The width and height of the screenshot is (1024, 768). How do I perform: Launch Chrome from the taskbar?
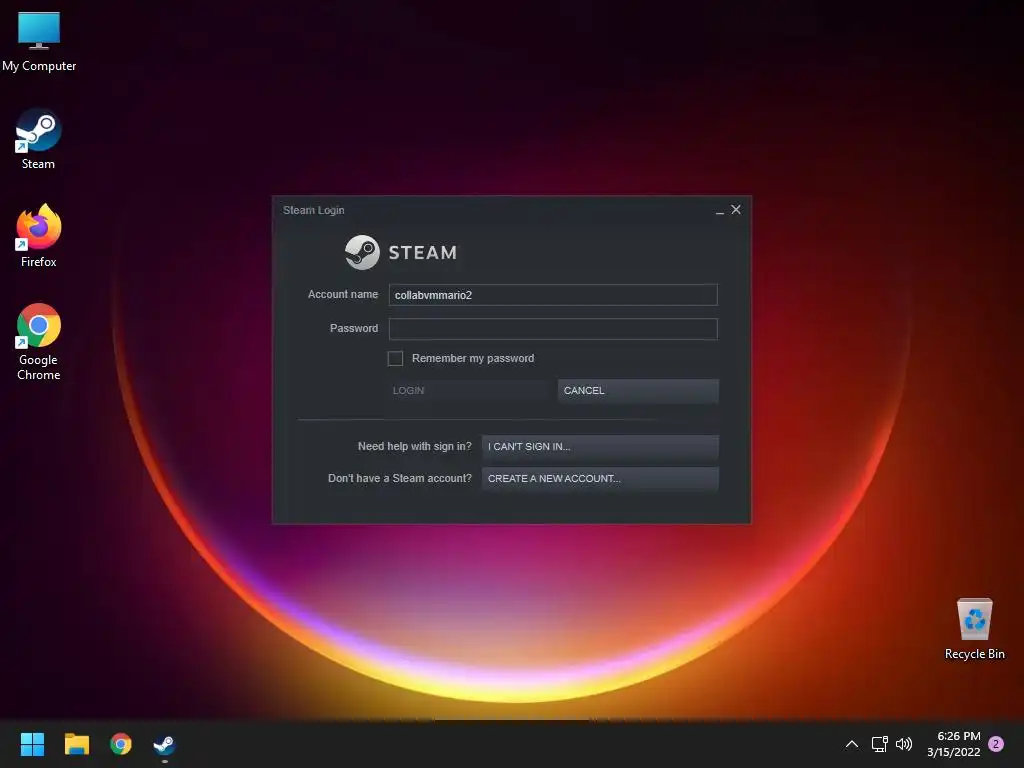[121, 744]
